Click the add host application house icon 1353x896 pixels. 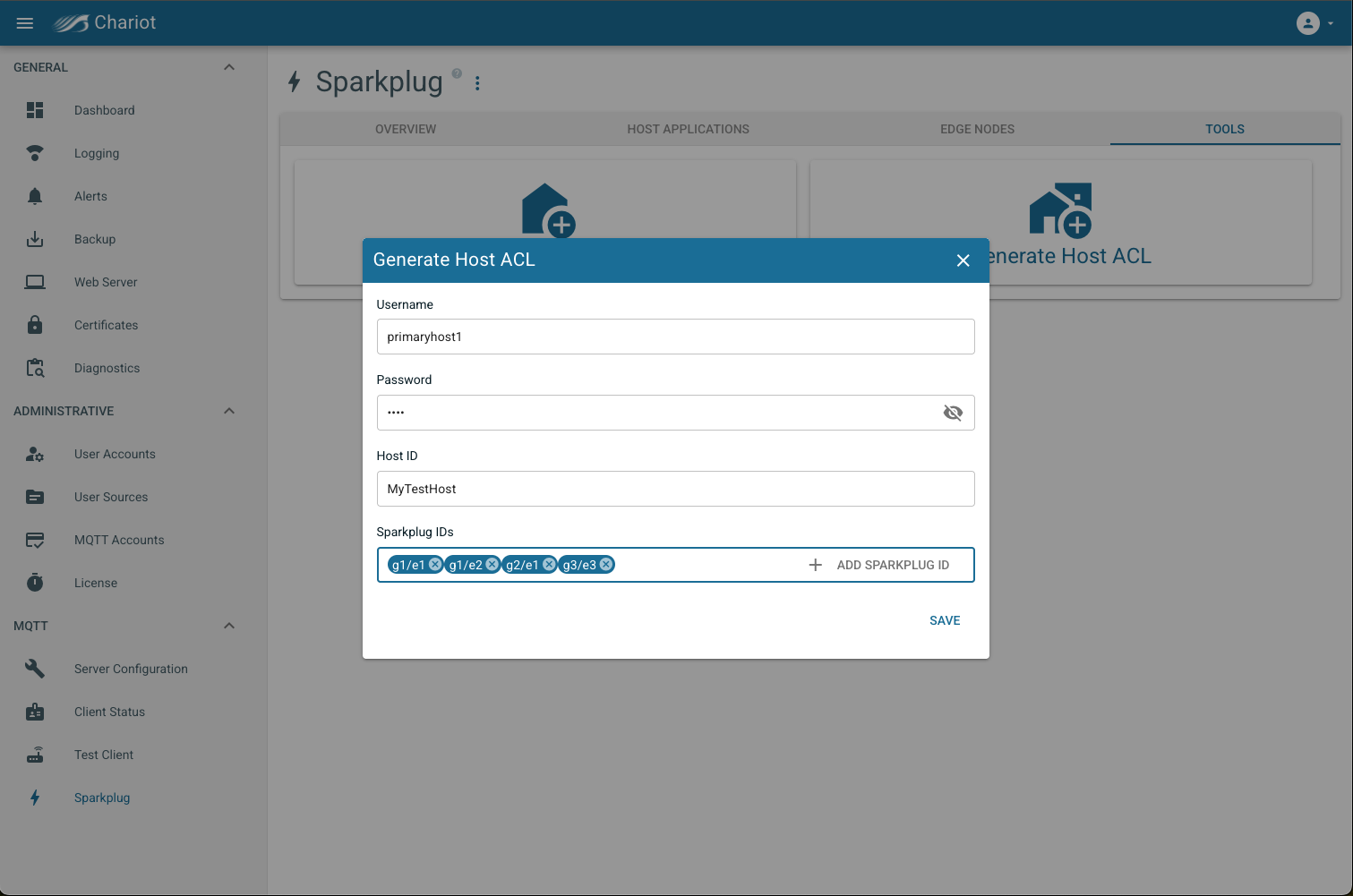[548, 209]
